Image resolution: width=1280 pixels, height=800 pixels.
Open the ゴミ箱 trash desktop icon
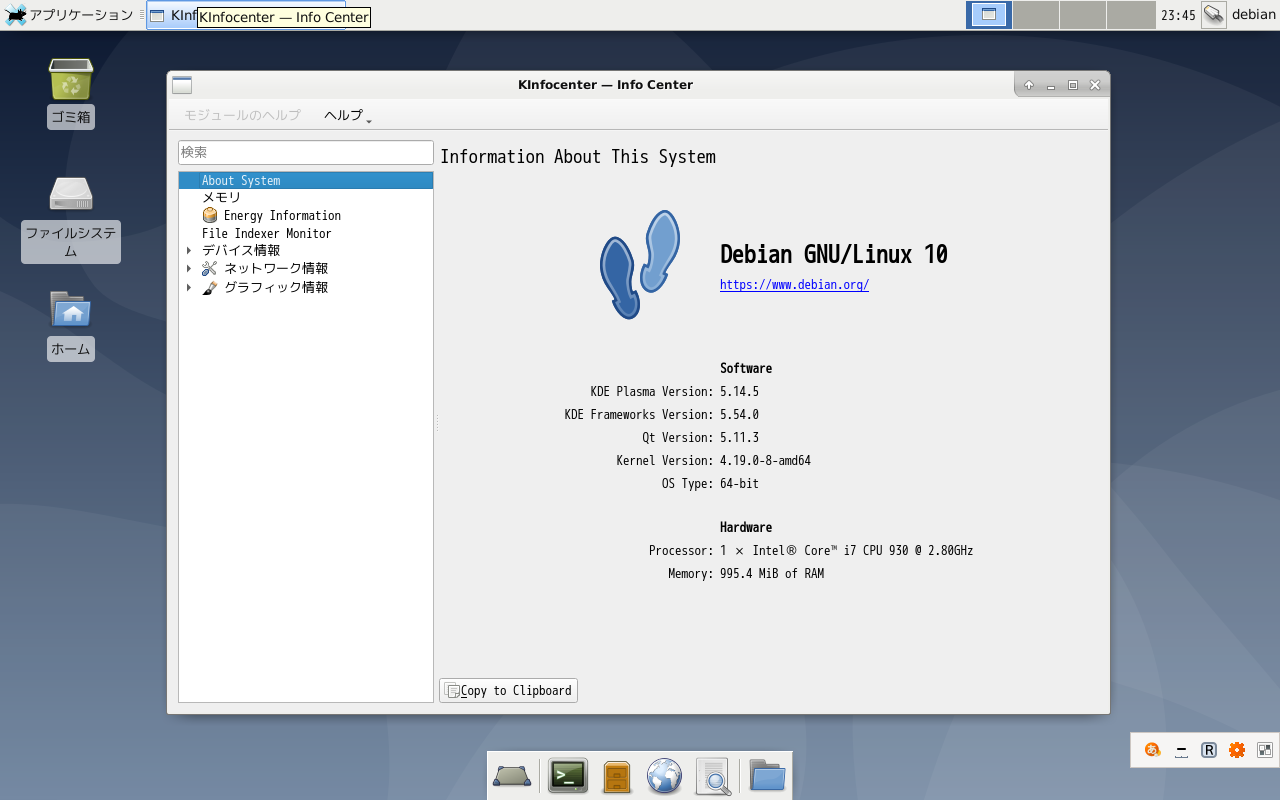pos(70,79)
